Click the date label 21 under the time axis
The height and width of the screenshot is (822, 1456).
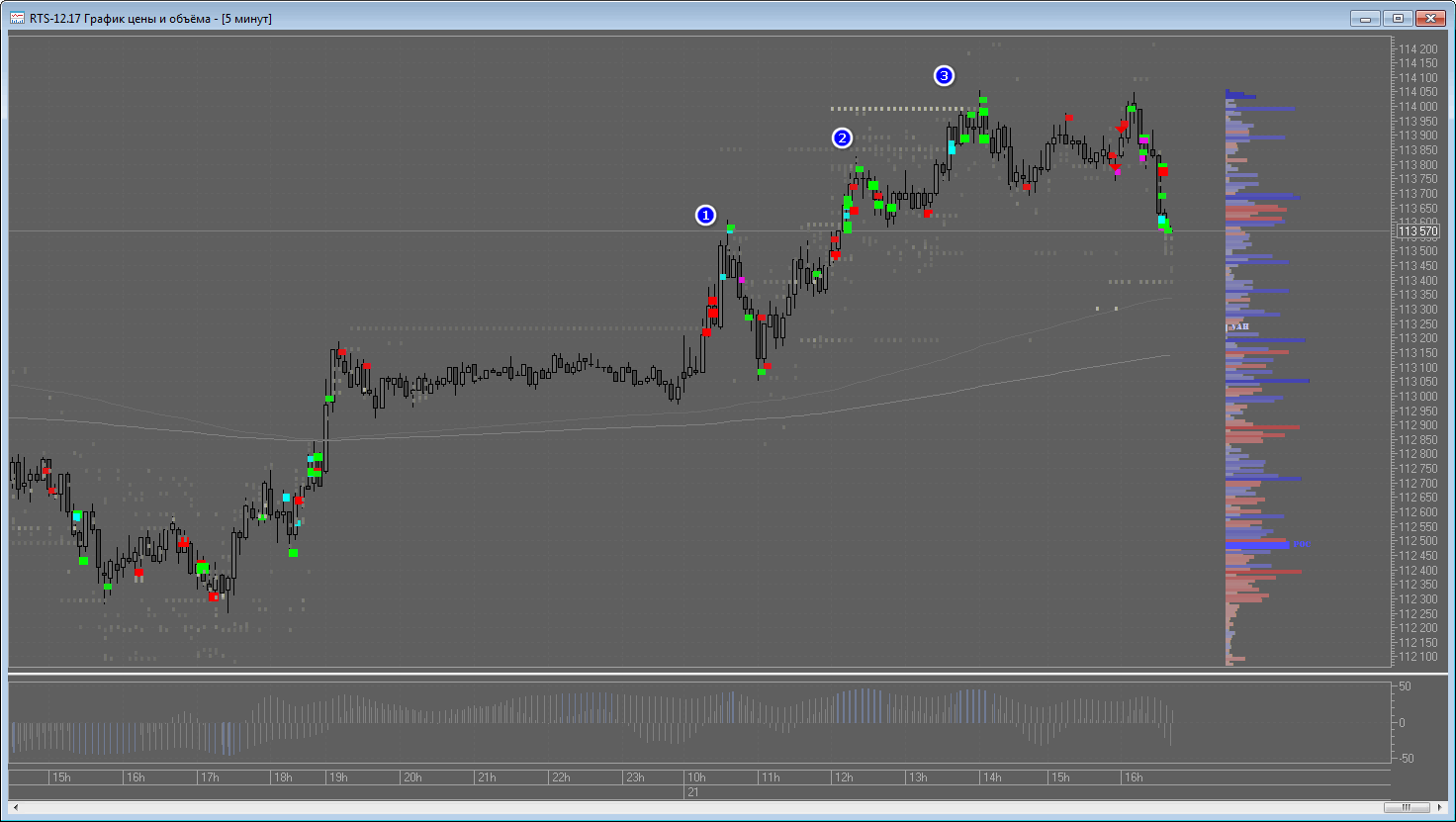(693, 792)
